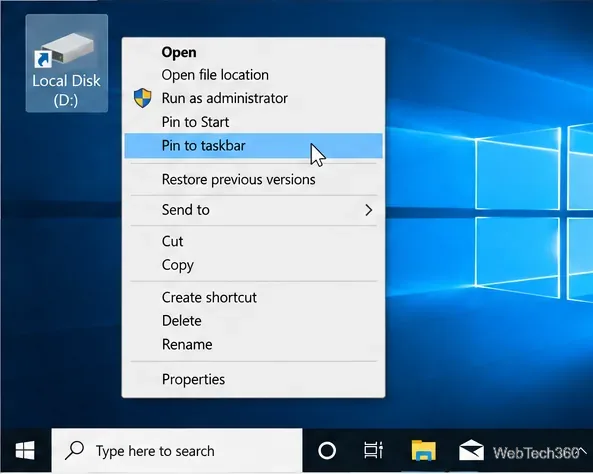The width and height of the screenshot is (593, 474).
Task: Select Pin to Start
Action: pos(253,122)
